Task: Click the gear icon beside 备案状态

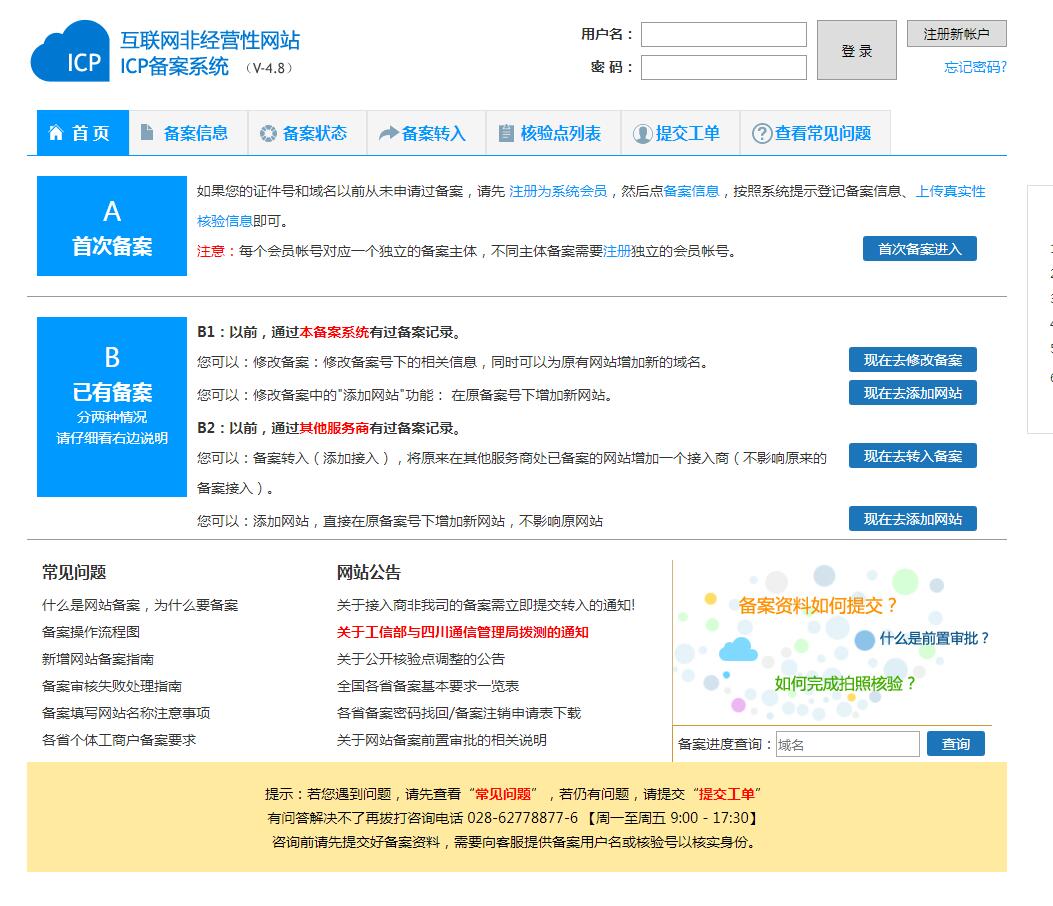Action: pos(268,134)
